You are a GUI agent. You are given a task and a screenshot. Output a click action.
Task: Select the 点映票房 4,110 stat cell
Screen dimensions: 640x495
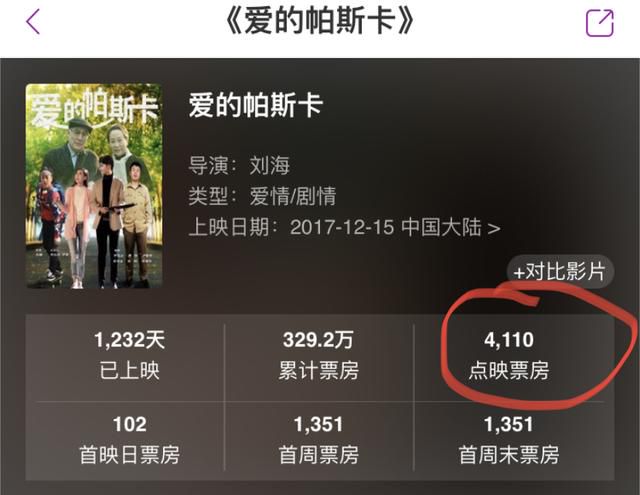point(509,356)
